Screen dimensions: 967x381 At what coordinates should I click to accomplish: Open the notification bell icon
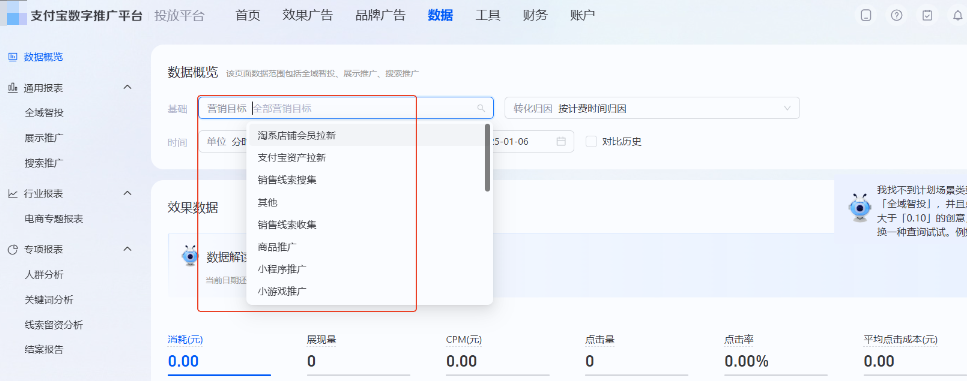pos(958,15)
